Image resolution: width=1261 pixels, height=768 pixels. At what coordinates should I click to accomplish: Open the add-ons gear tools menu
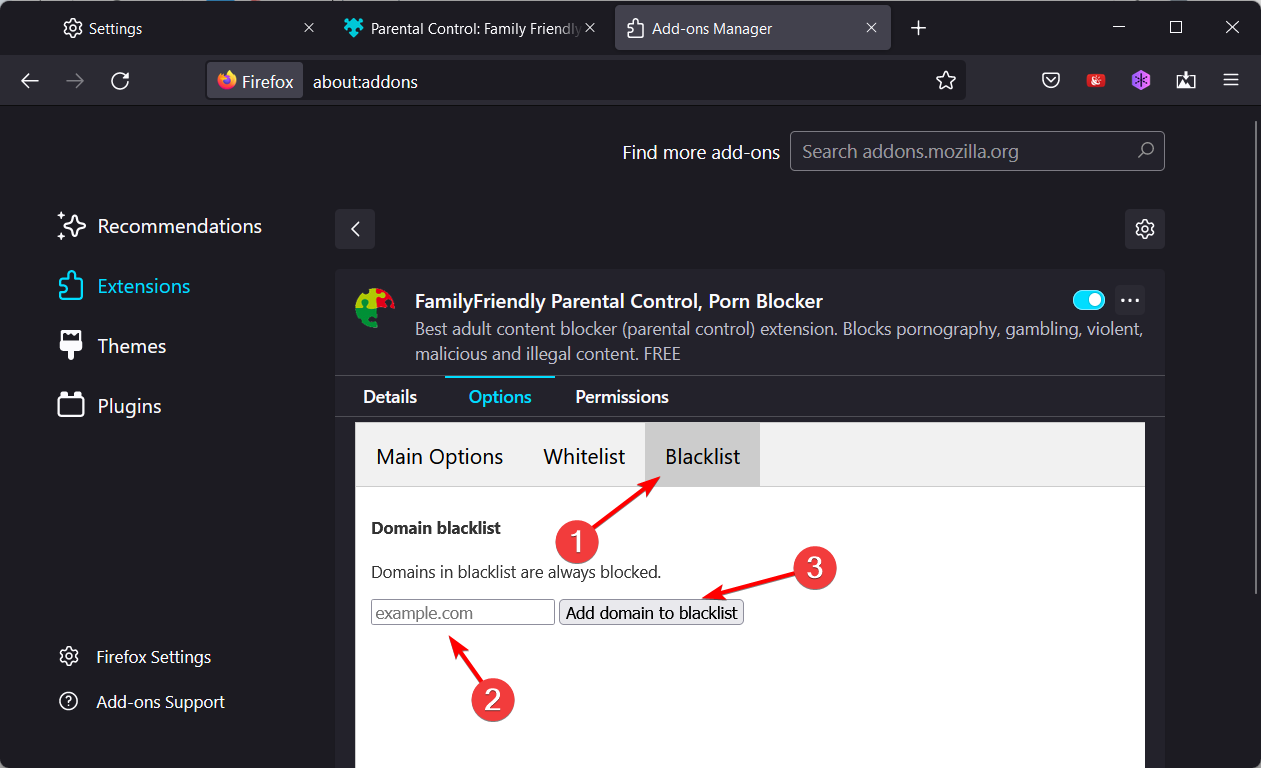[x=1145, y=229]
